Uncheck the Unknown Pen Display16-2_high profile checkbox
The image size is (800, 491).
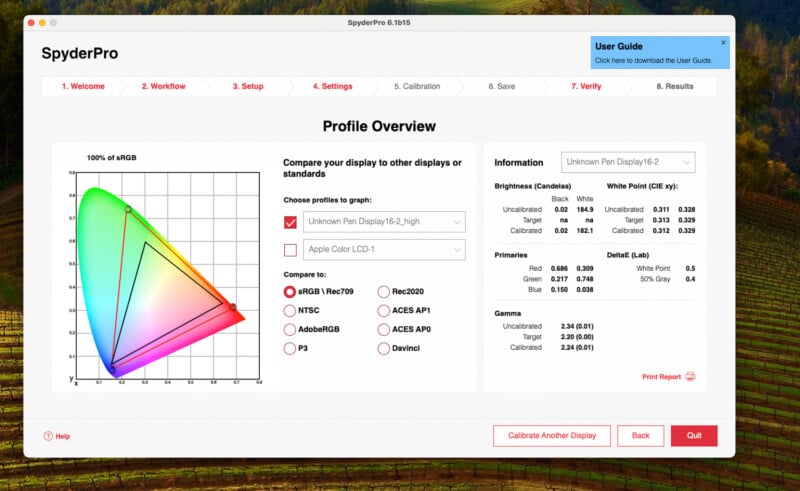(290, 222)
